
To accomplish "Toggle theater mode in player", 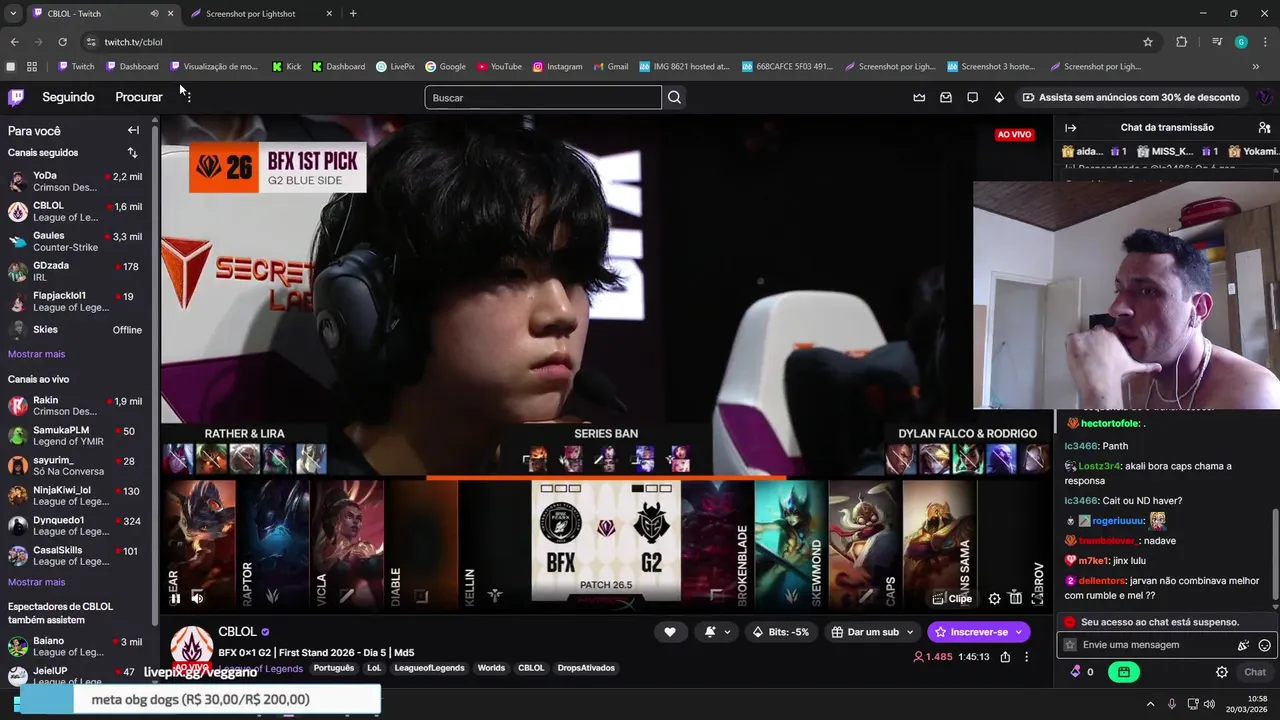I will [1015, 598].
